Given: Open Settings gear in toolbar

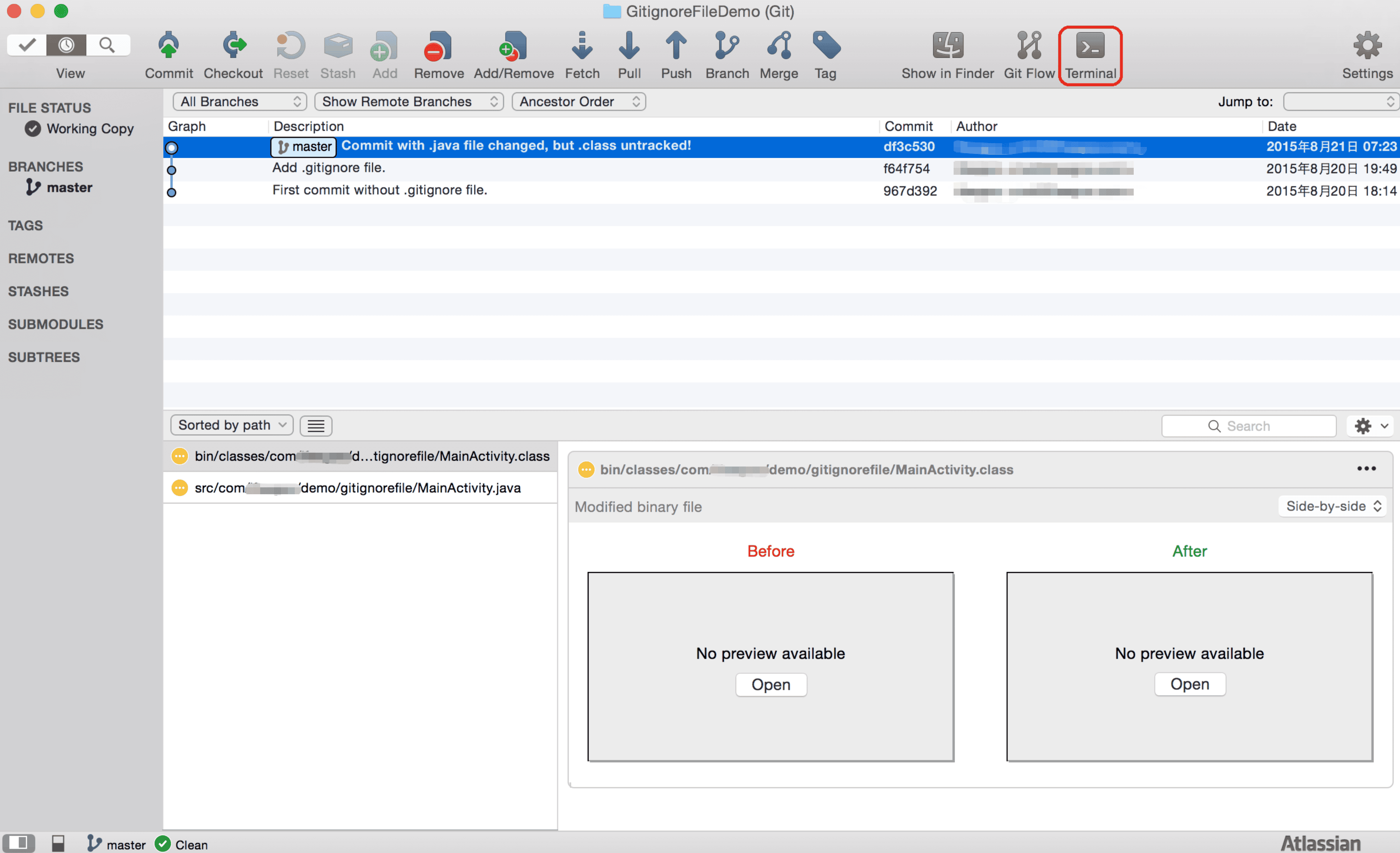Looking at the screenshot, I should [x=1367, y=45].
